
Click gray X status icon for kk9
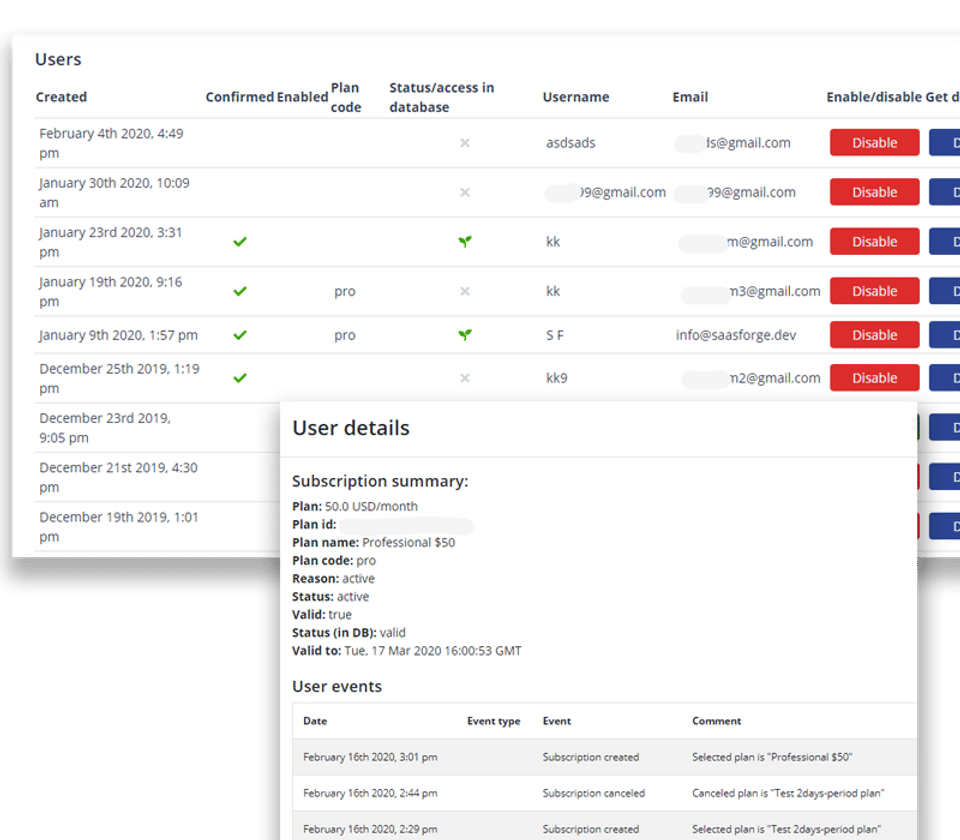465,378
